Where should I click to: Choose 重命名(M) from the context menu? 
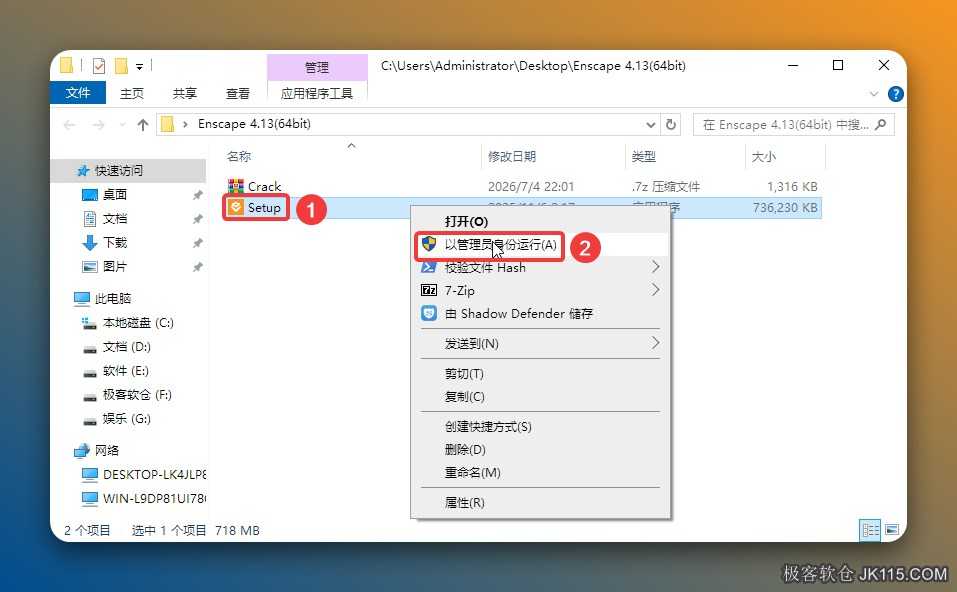point(540,472)
